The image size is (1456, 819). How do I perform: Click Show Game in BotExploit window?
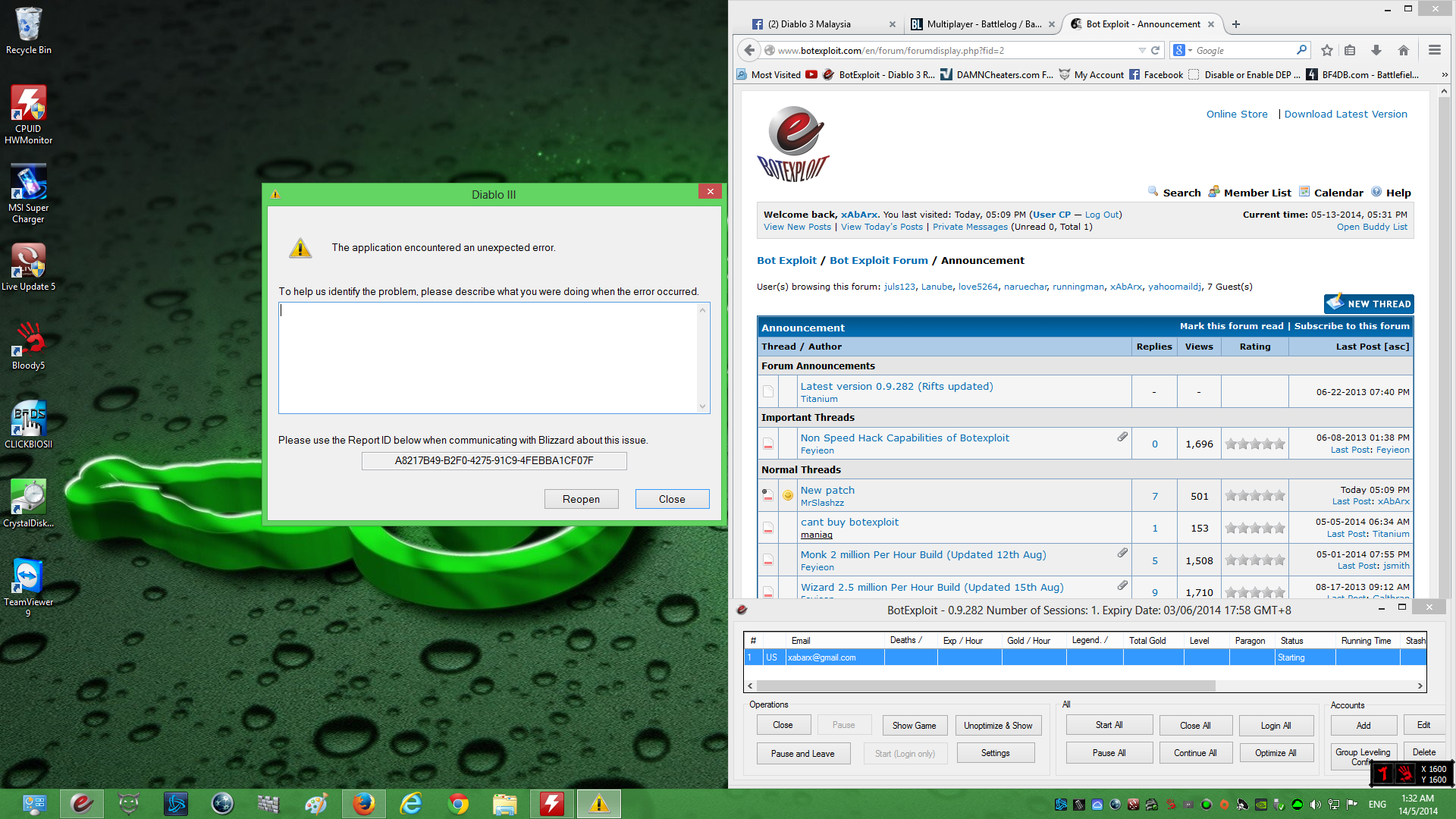point(914,725)
